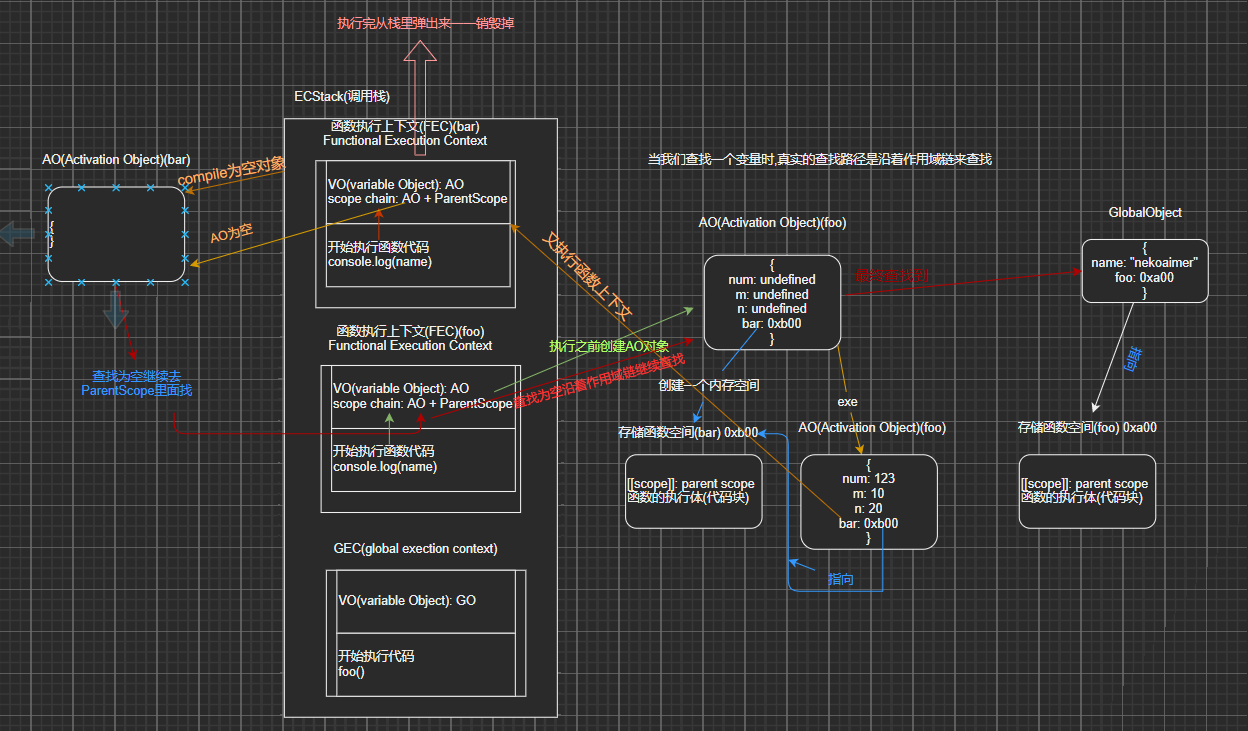Screen dimensions: 1248x731
Task: Select the blue left-arrow shape at far left
Action: click(14, 233)
